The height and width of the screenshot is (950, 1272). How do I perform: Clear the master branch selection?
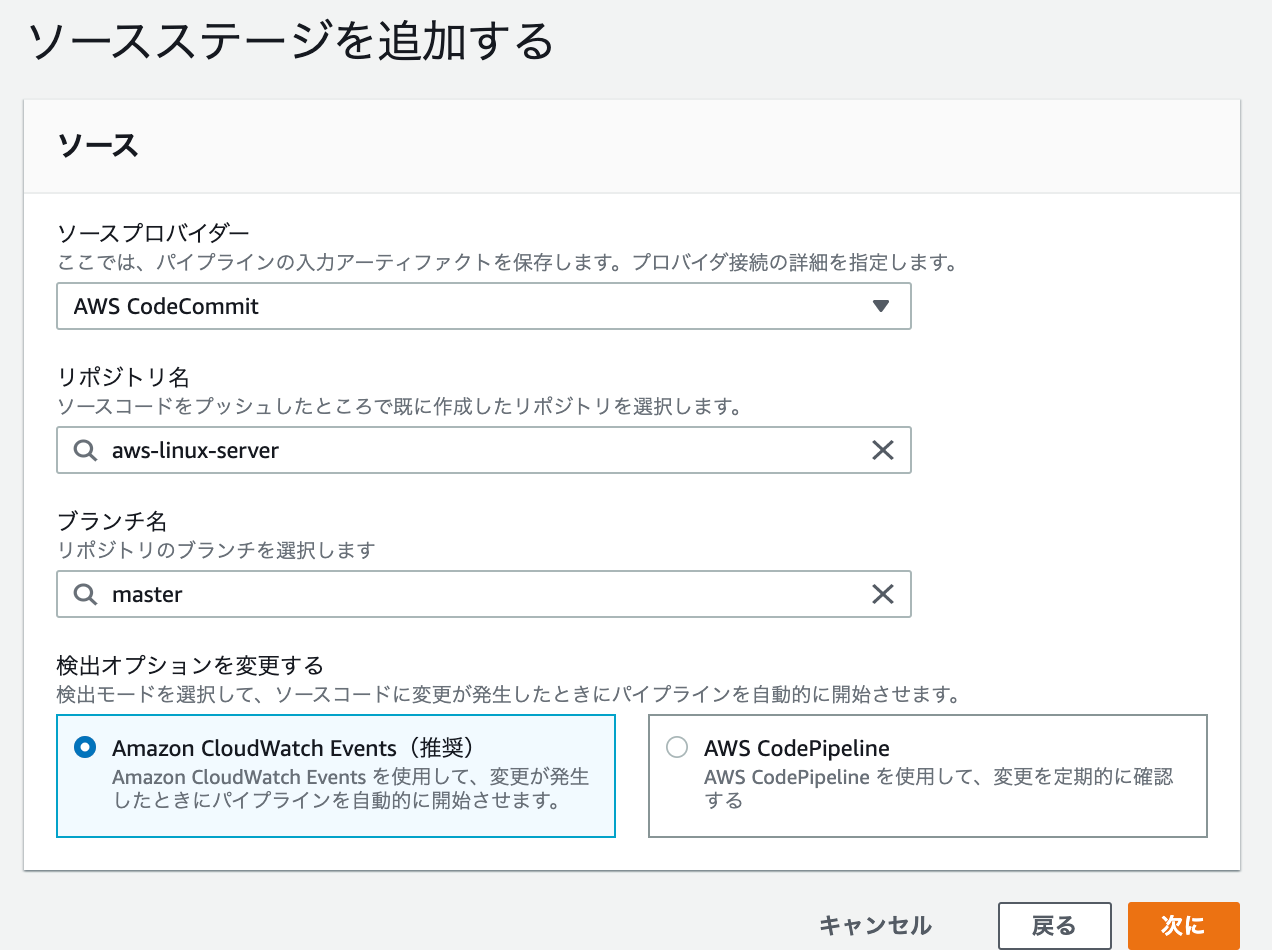coord(882,594)
